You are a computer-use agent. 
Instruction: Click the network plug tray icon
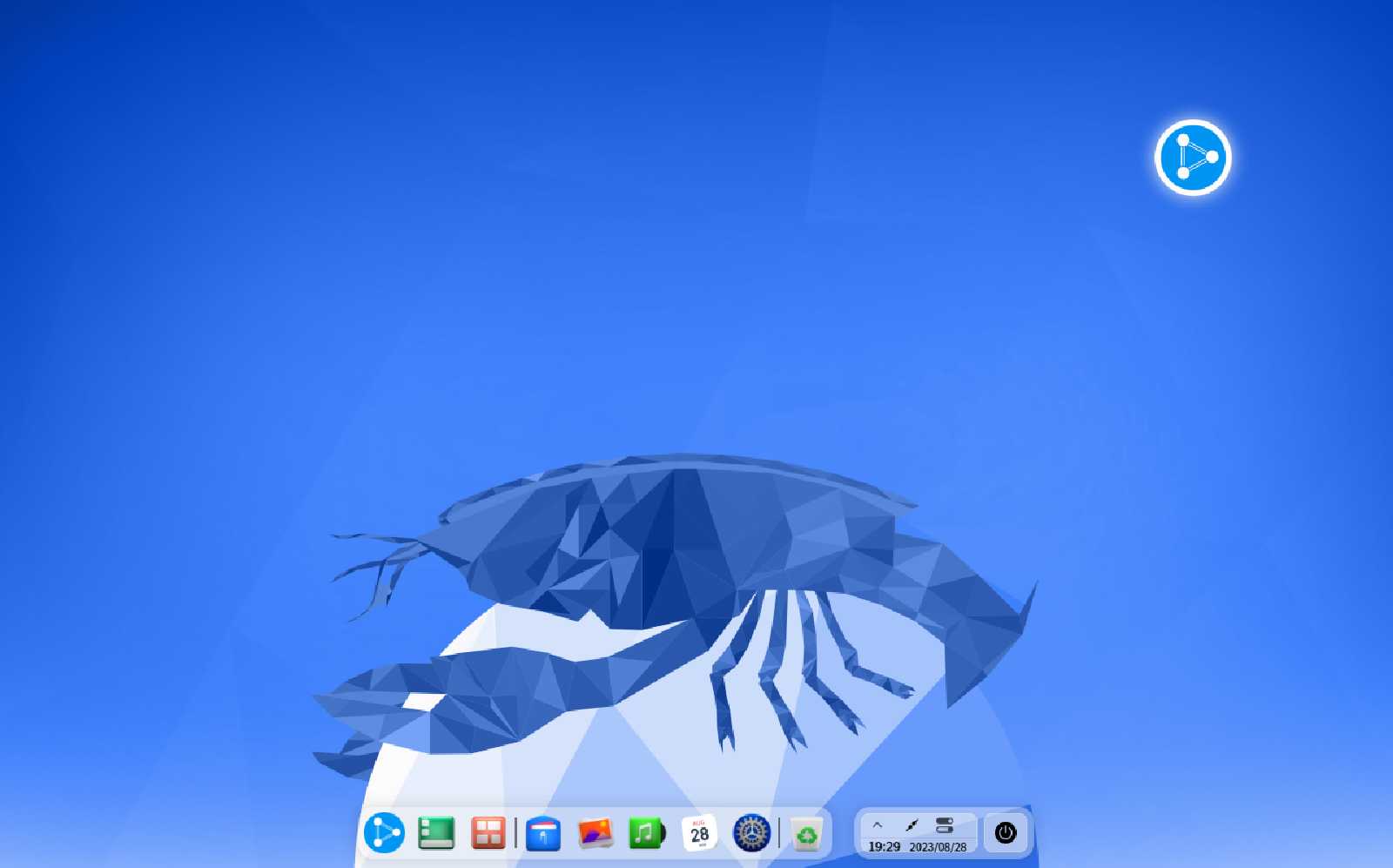pos(912,825)
